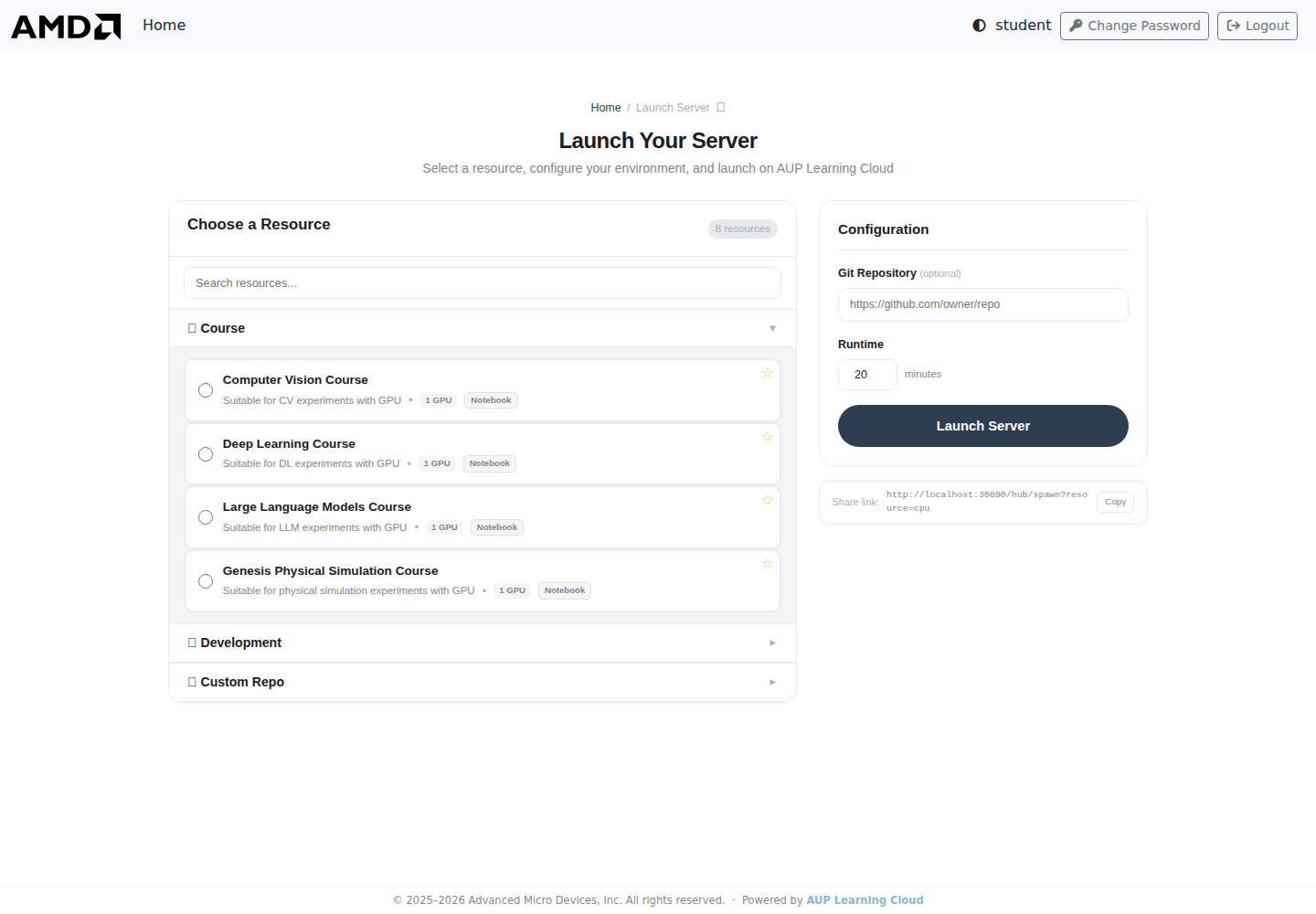Collapse the Course section arrow
Viewport: 1316px width, 914px height.
(772, 328)
